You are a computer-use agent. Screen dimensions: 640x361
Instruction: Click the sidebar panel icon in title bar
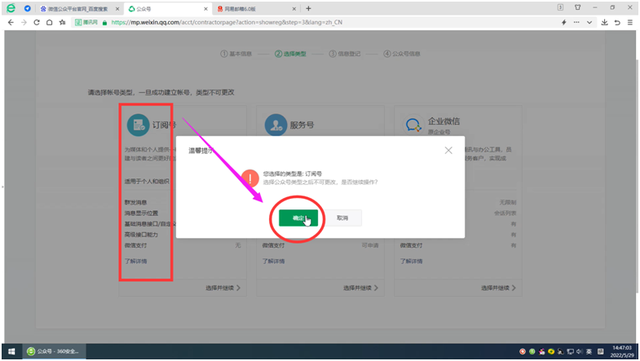pos(560,7)
